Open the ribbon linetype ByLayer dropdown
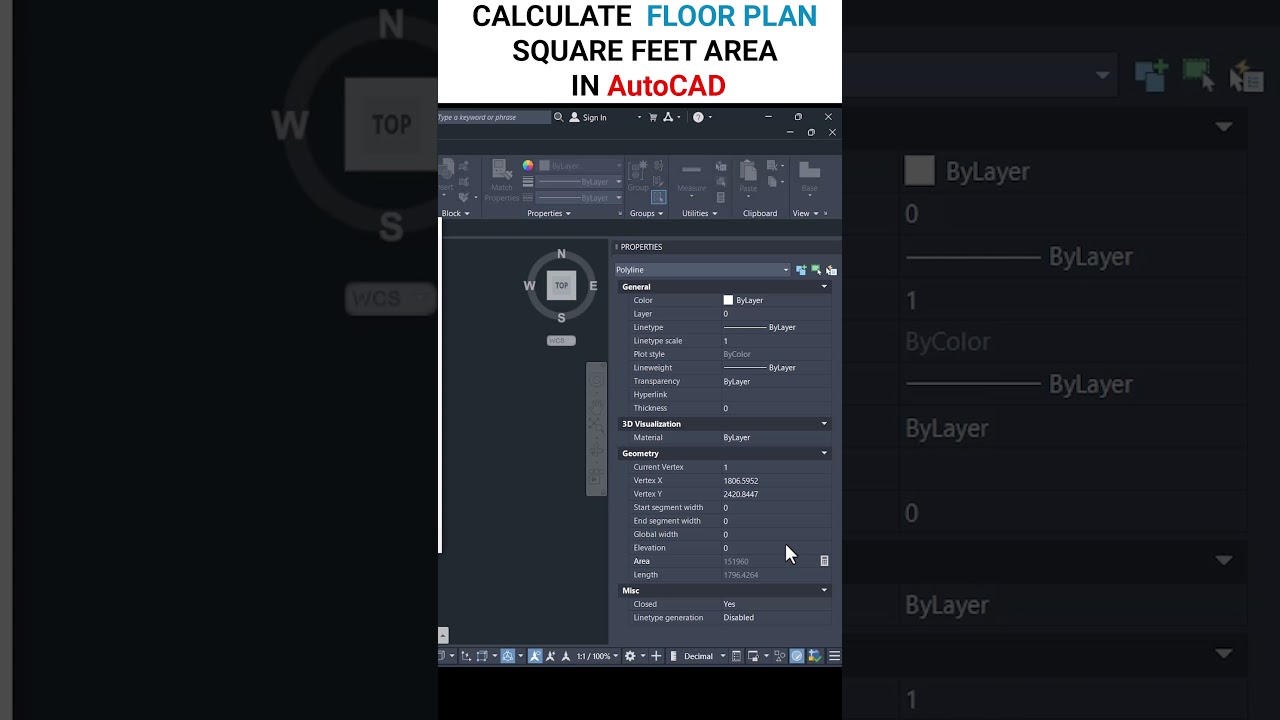The image size is (1280, 720). click(579, 198)
